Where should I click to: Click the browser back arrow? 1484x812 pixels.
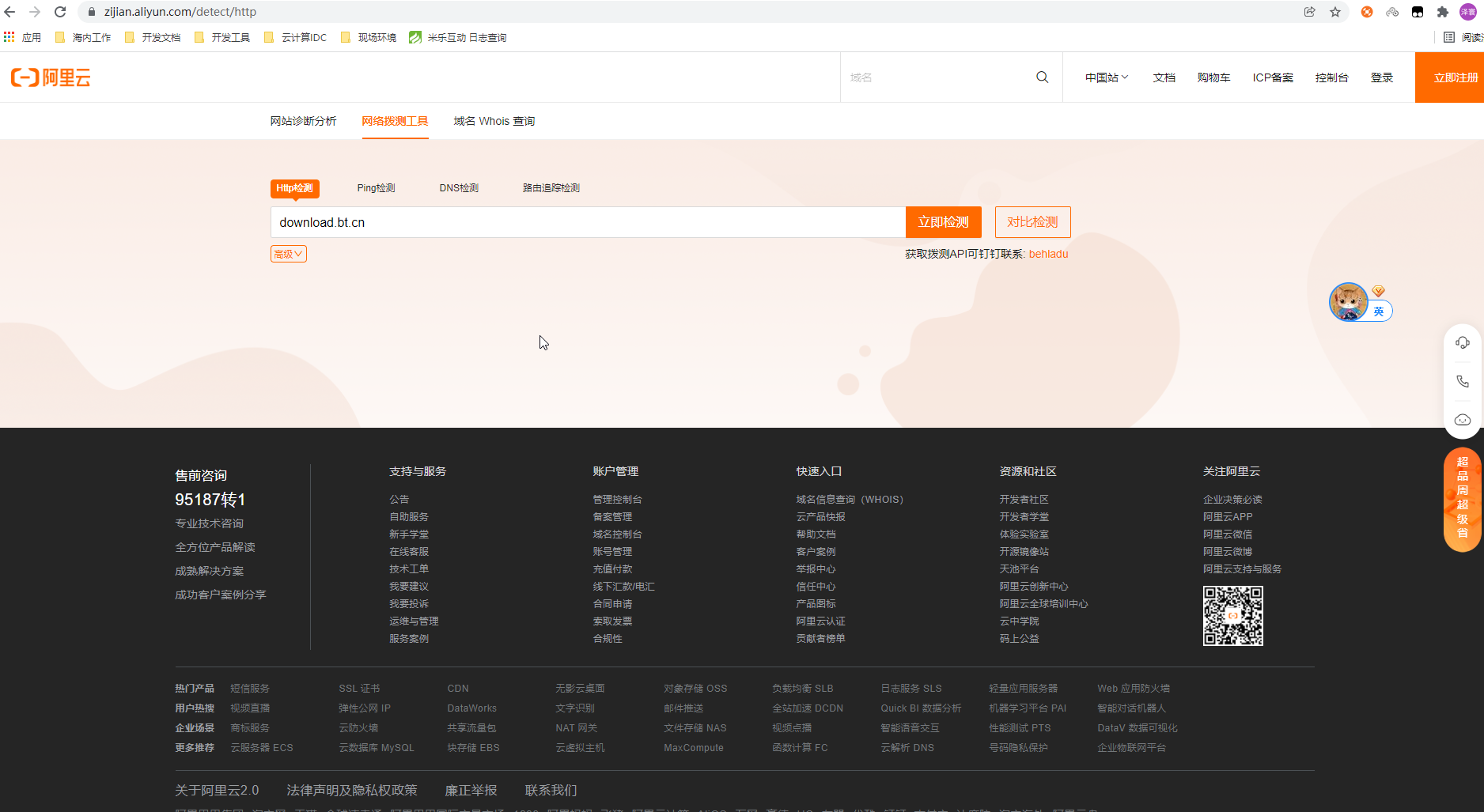[10, 12]
